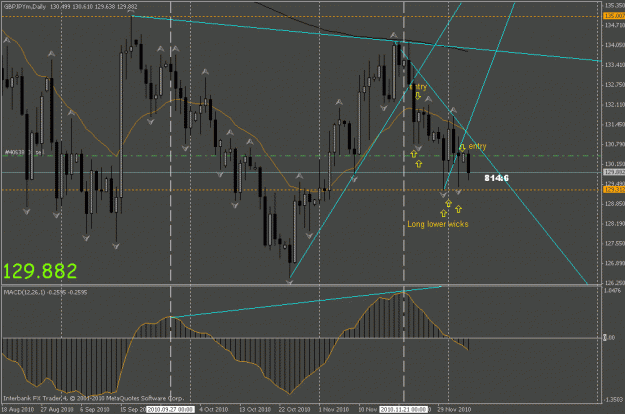
Task: Select the upper yellow 'entry' label near 132.750
Action: 418,86
